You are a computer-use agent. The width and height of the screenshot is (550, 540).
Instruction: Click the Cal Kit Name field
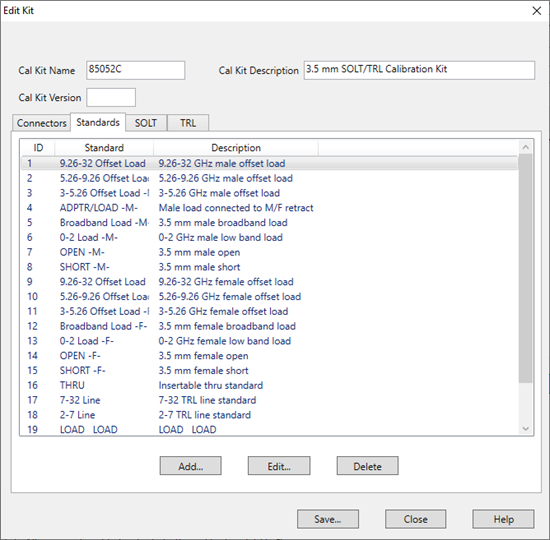[136, 70]
